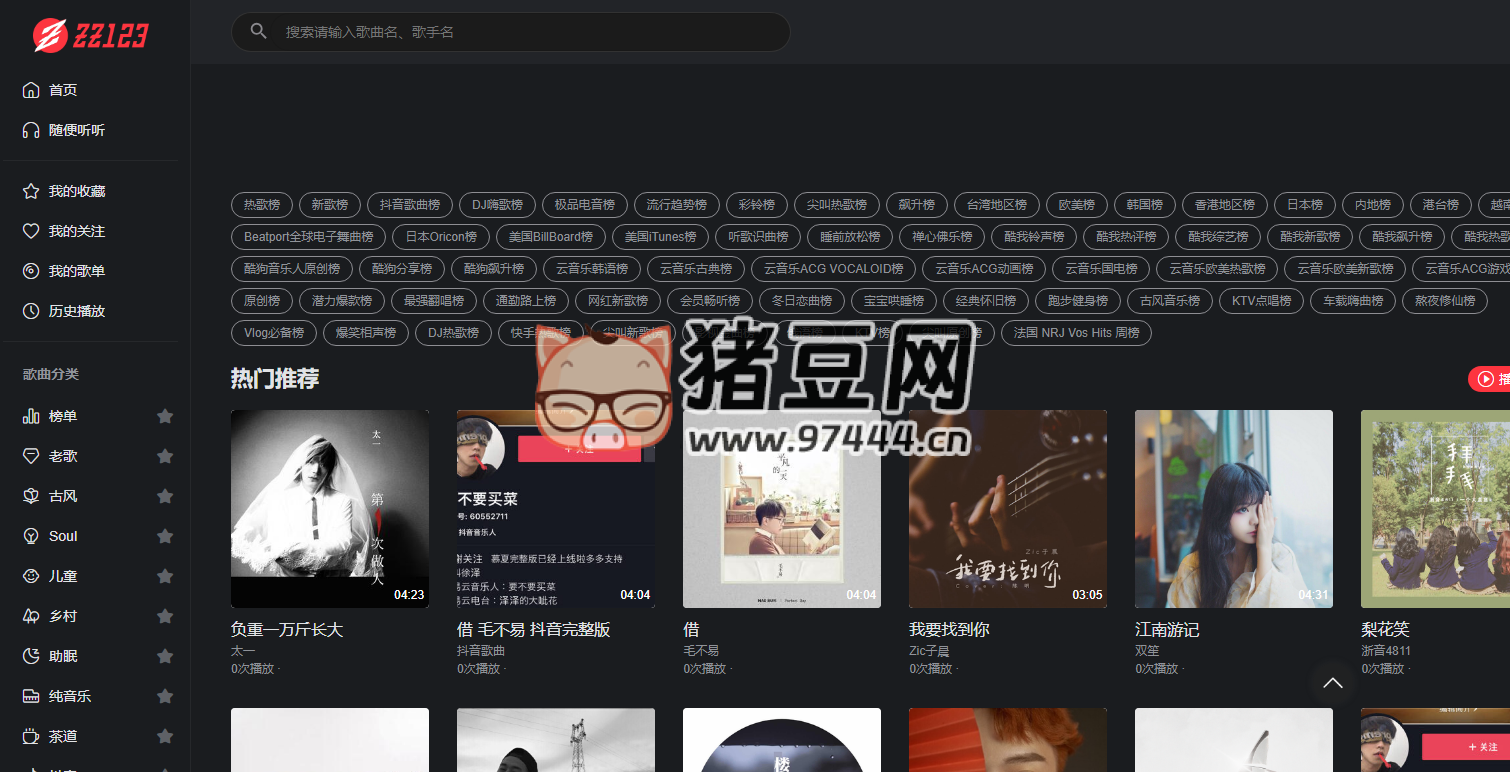1510x772 pixels.
Task: Click the 随便听听 headphone icon
Action: coord(31,130)
